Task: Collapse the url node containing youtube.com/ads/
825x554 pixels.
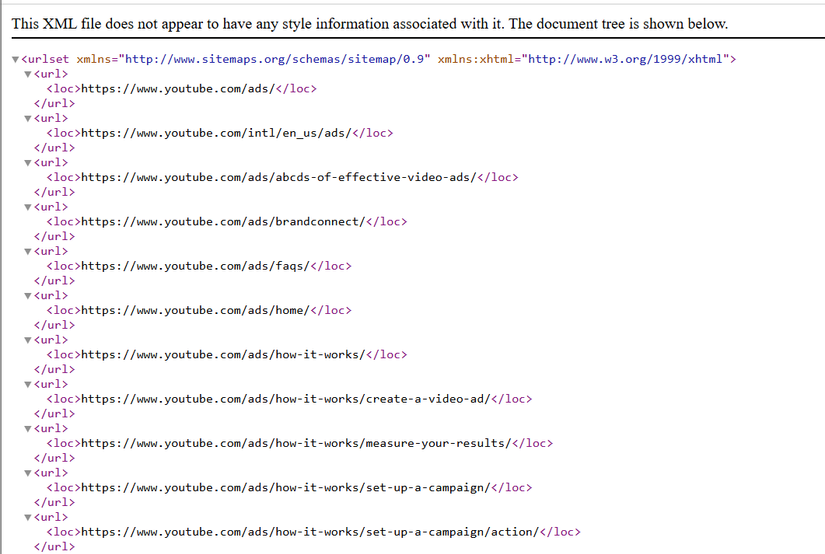Action: click(x=28, y=74)
